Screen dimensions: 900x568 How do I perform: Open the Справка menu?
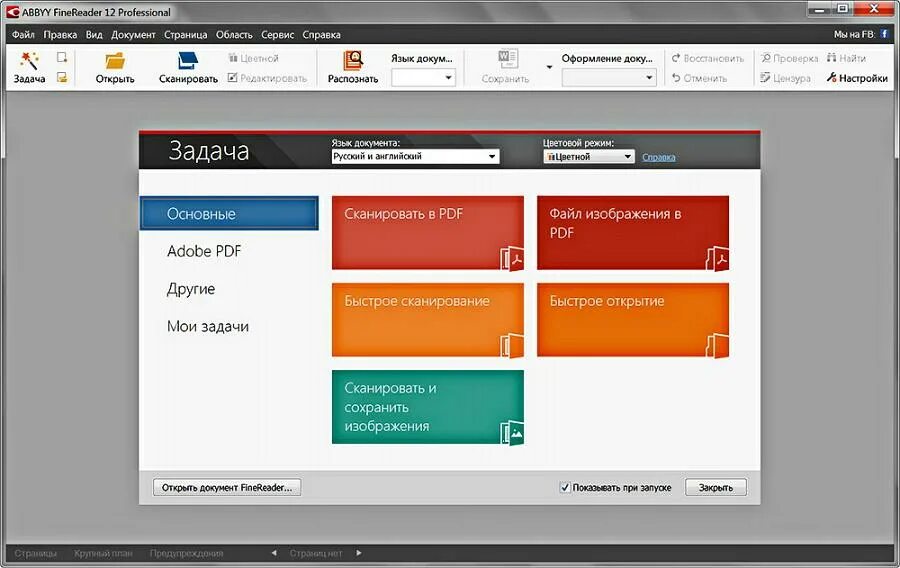coord(321,34)
